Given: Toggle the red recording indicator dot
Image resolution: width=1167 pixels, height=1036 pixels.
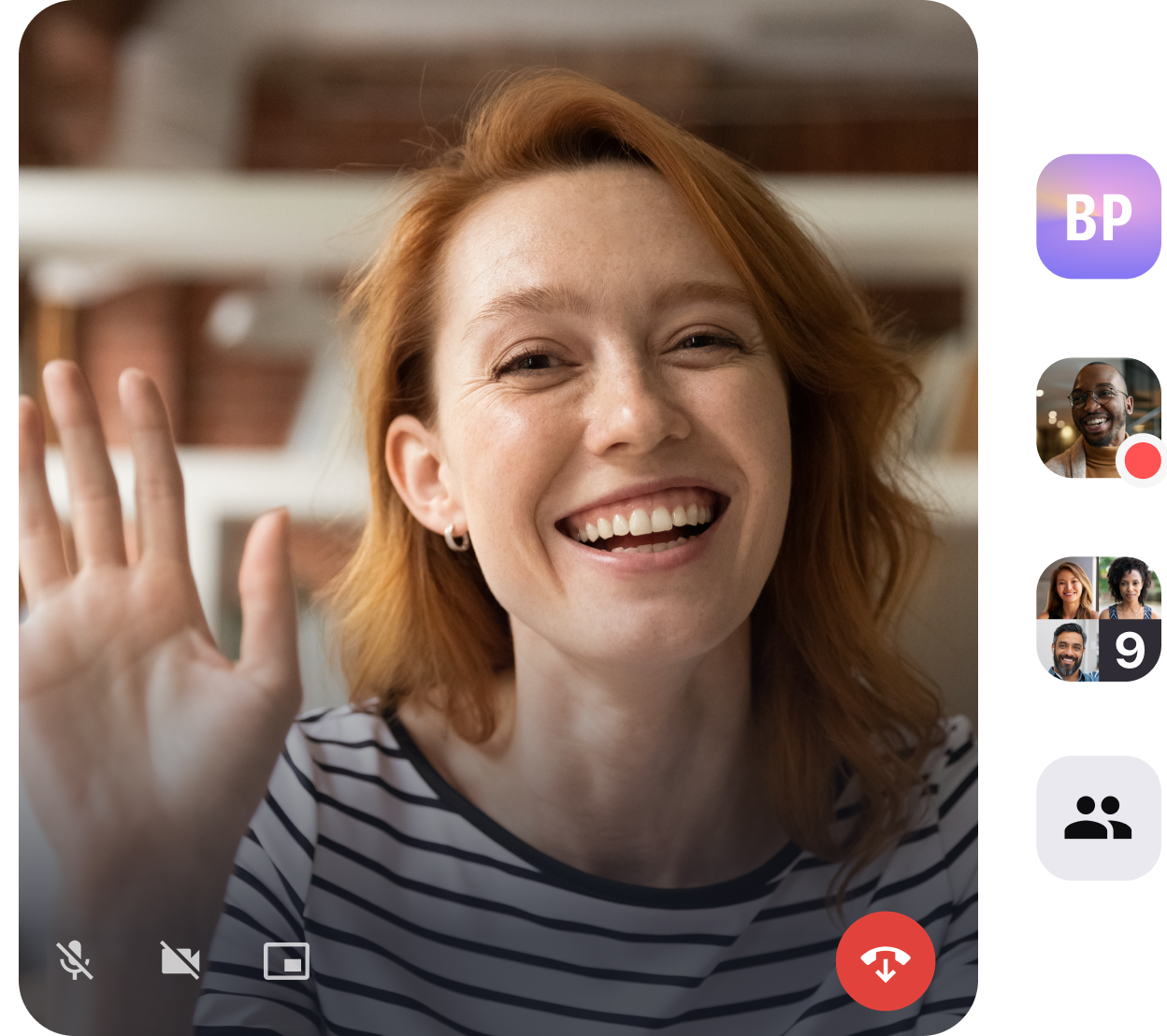Looking at the screenshot, I should (1140, 461).
